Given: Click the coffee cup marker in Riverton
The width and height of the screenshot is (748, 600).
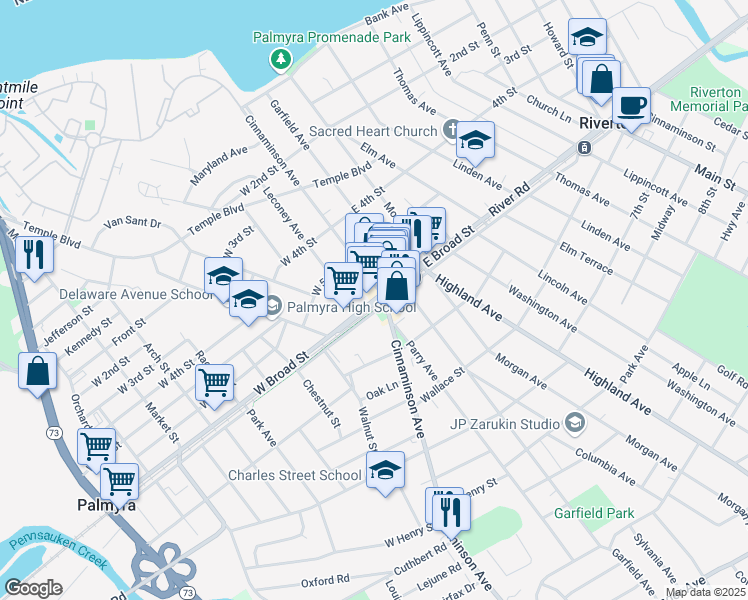Looking at the screenshot, I should (631, 109).
